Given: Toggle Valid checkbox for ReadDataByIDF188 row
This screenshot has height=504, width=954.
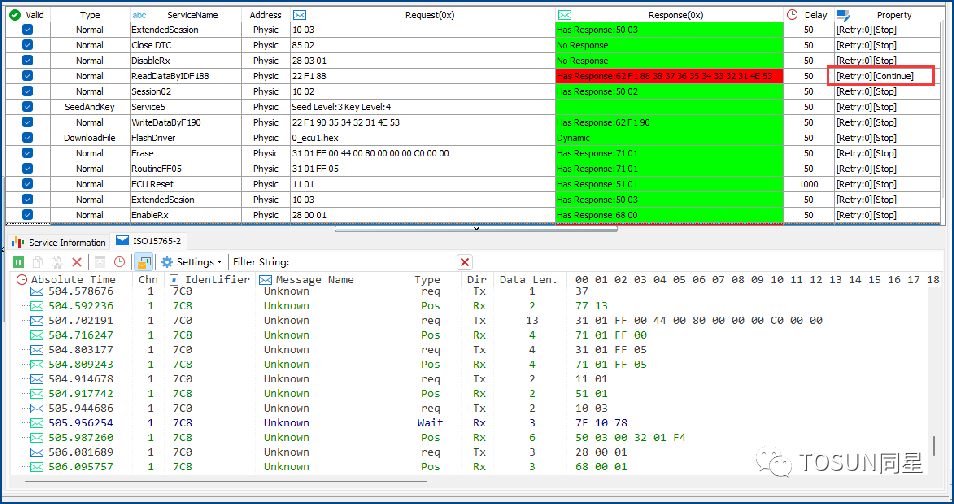Looking at the screenshot, I should tap(27, 75).
